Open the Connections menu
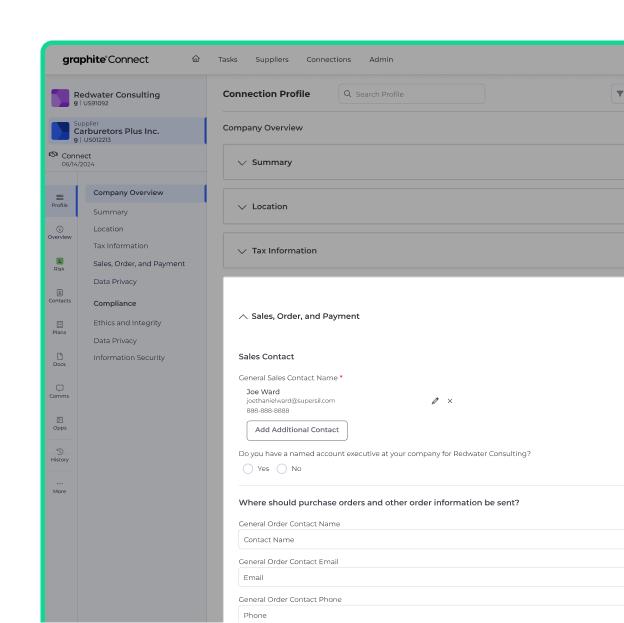Screen dimensions: 624x623 click(x=329, y=59)
